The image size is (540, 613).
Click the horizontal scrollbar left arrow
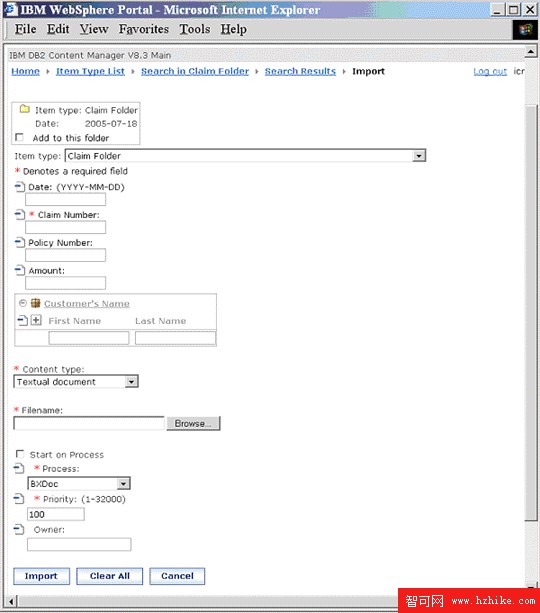11,601
